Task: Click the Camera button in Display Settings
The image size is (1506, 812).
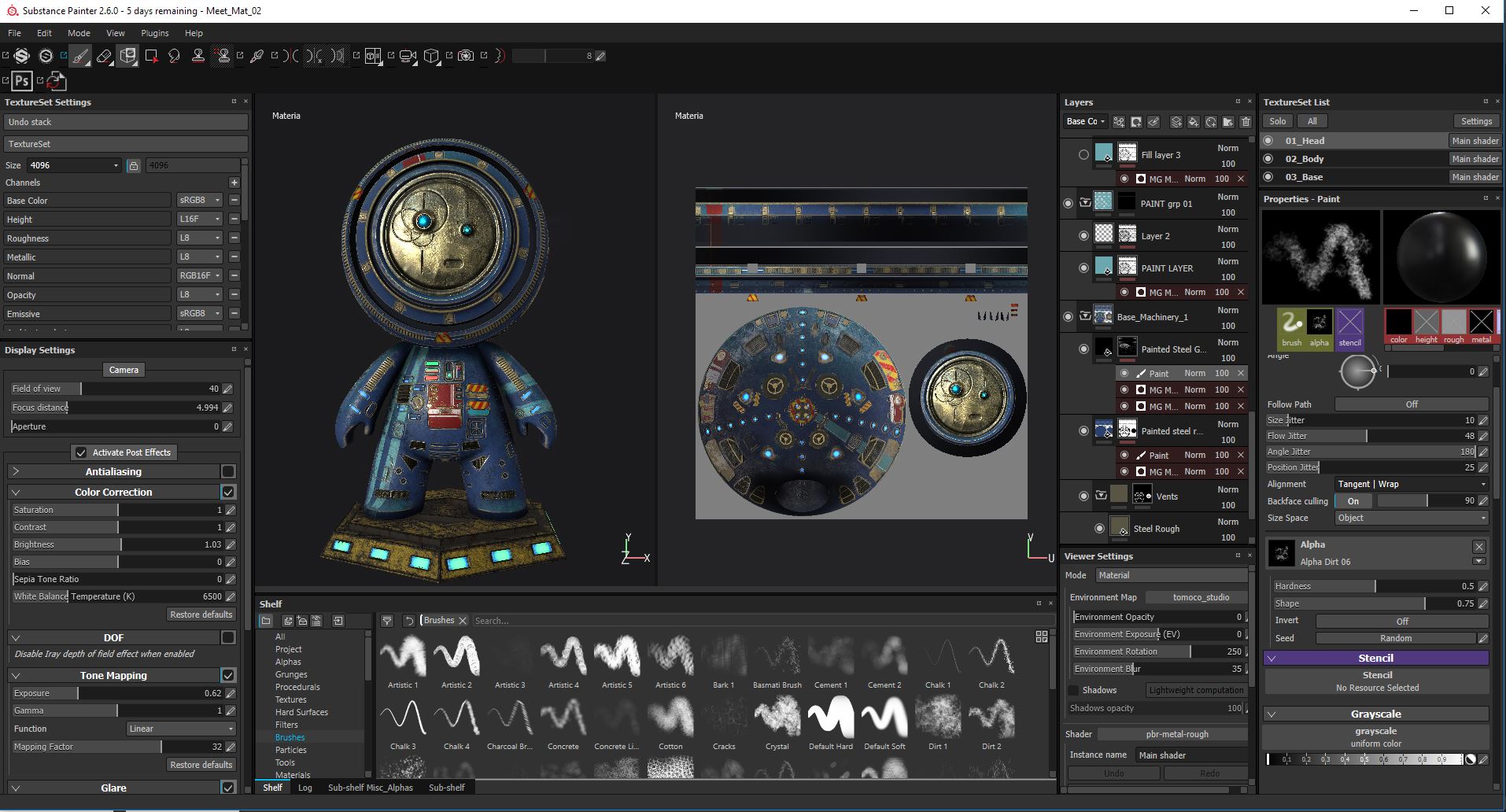Action: 124,370
